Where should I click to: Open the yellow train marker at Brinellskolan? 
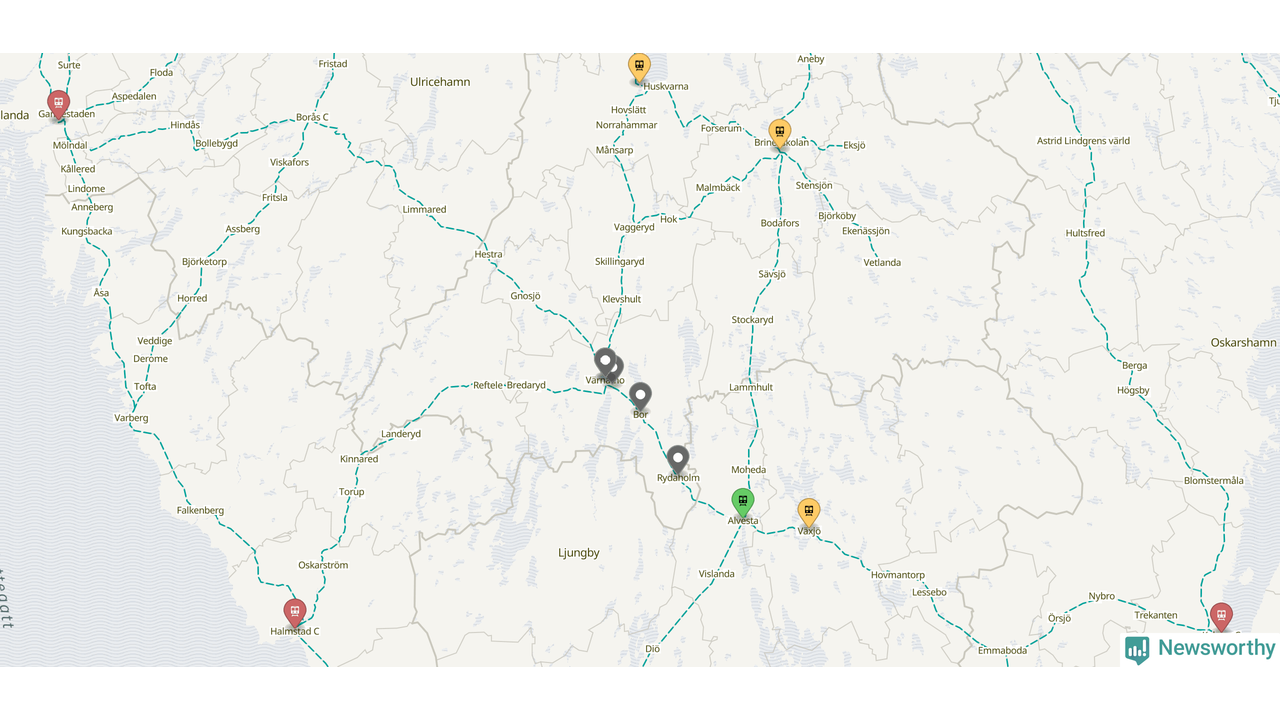780,133
